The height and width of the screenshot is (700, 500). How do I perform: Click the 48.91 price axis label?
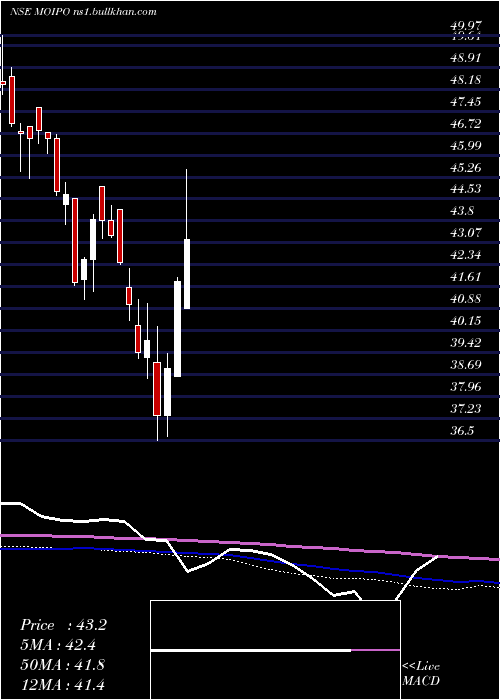click(466, 58)
